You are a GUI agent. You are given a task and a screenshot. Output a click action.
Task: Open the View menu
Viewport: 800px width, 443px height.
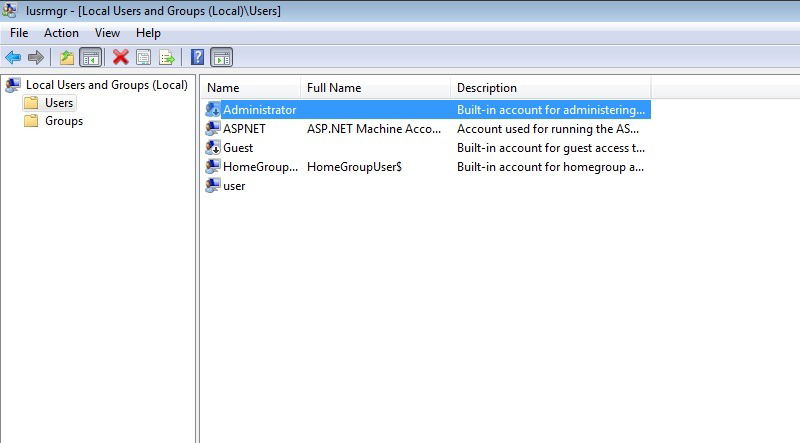[x=107, y=33]
